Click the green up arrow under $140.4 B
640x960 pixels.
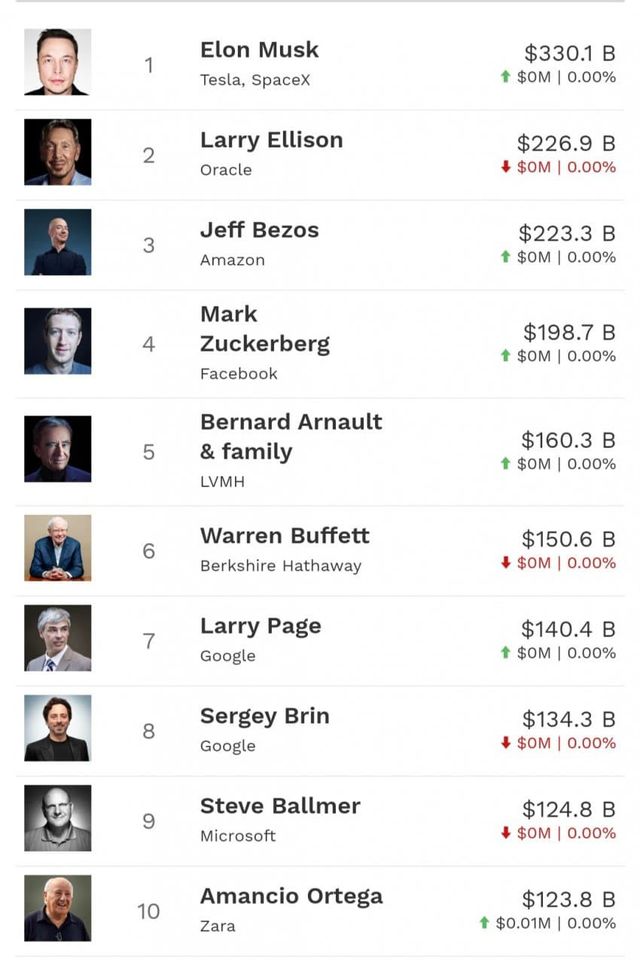(506, 653)
